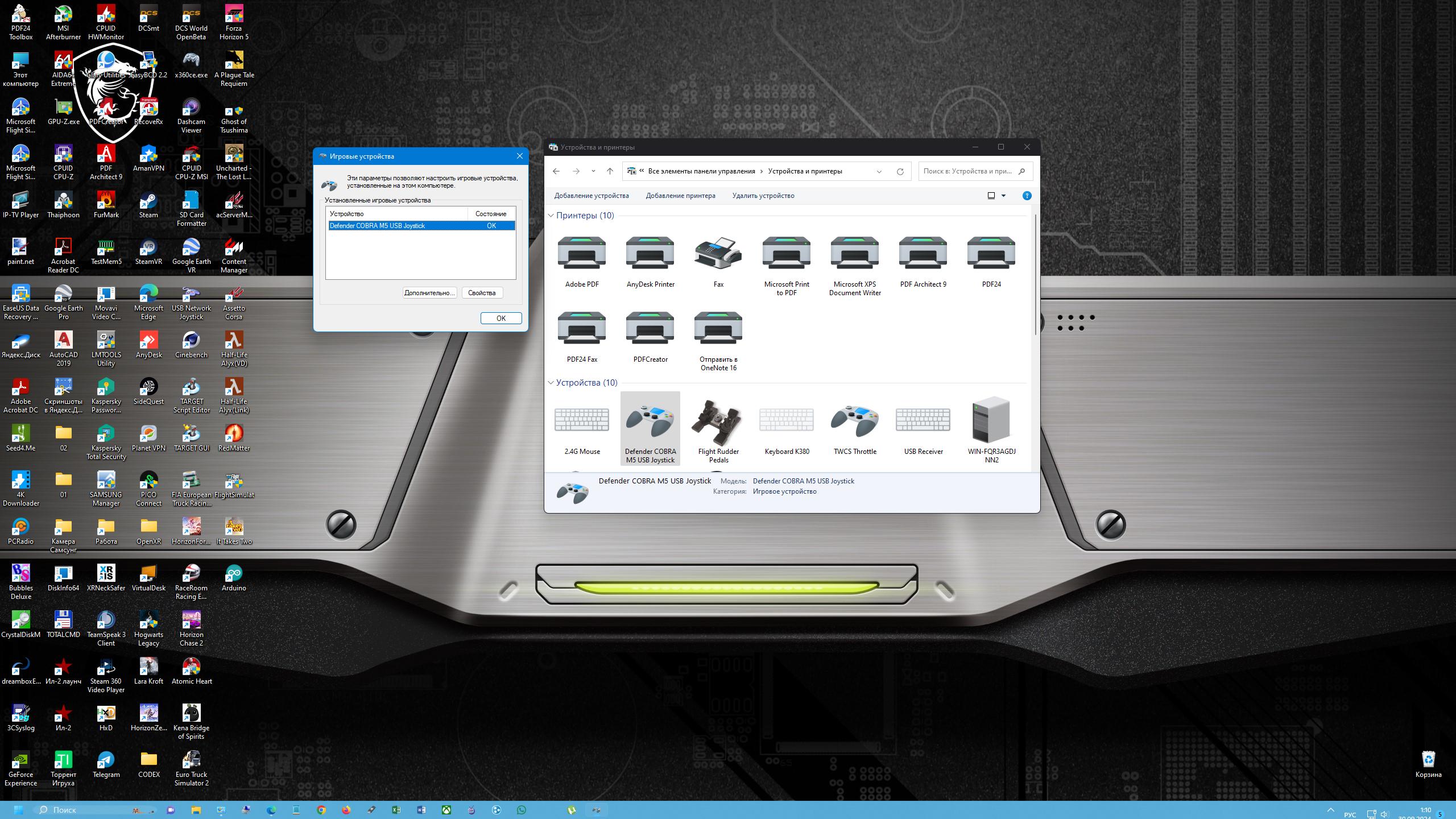Screen dimensions: 1456x819
Task: Click the Устройства и принтеры breadcrumb
Action: (x=805, y=171)
